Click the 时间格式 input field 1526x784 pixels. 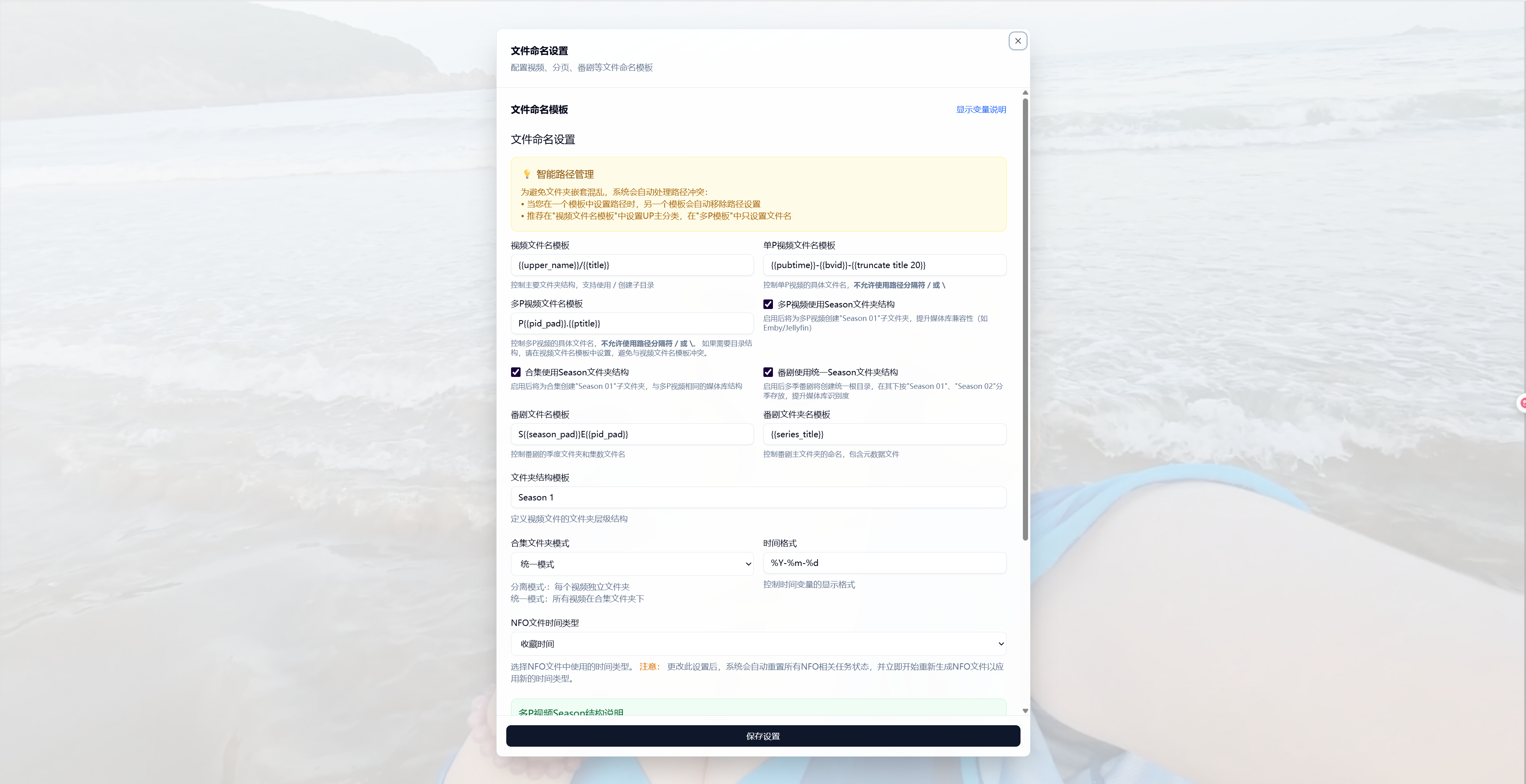pos(884,563)
